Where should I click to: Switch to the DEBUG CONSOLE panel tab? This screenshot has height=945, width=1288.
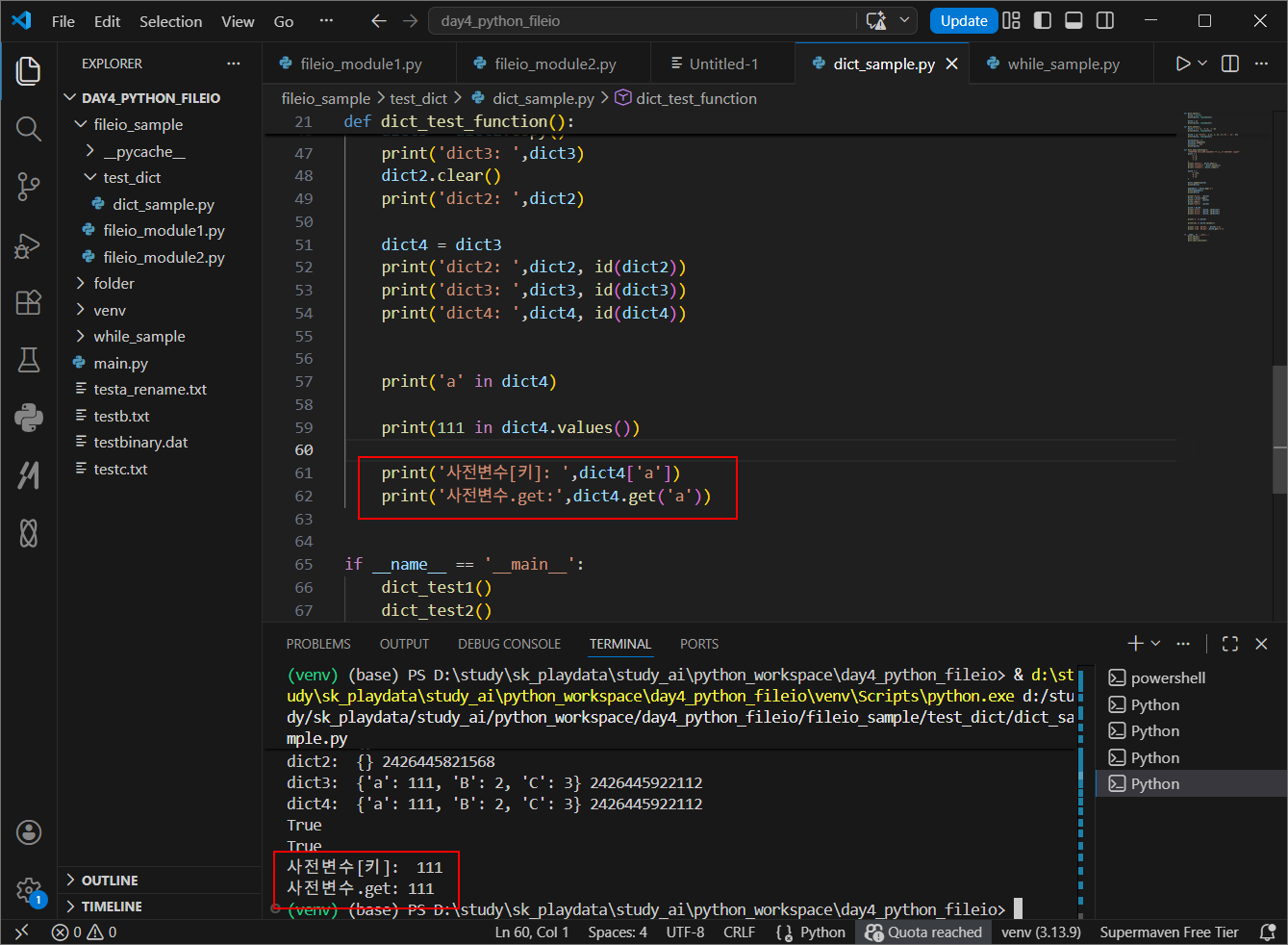click(x=509, y=644)
